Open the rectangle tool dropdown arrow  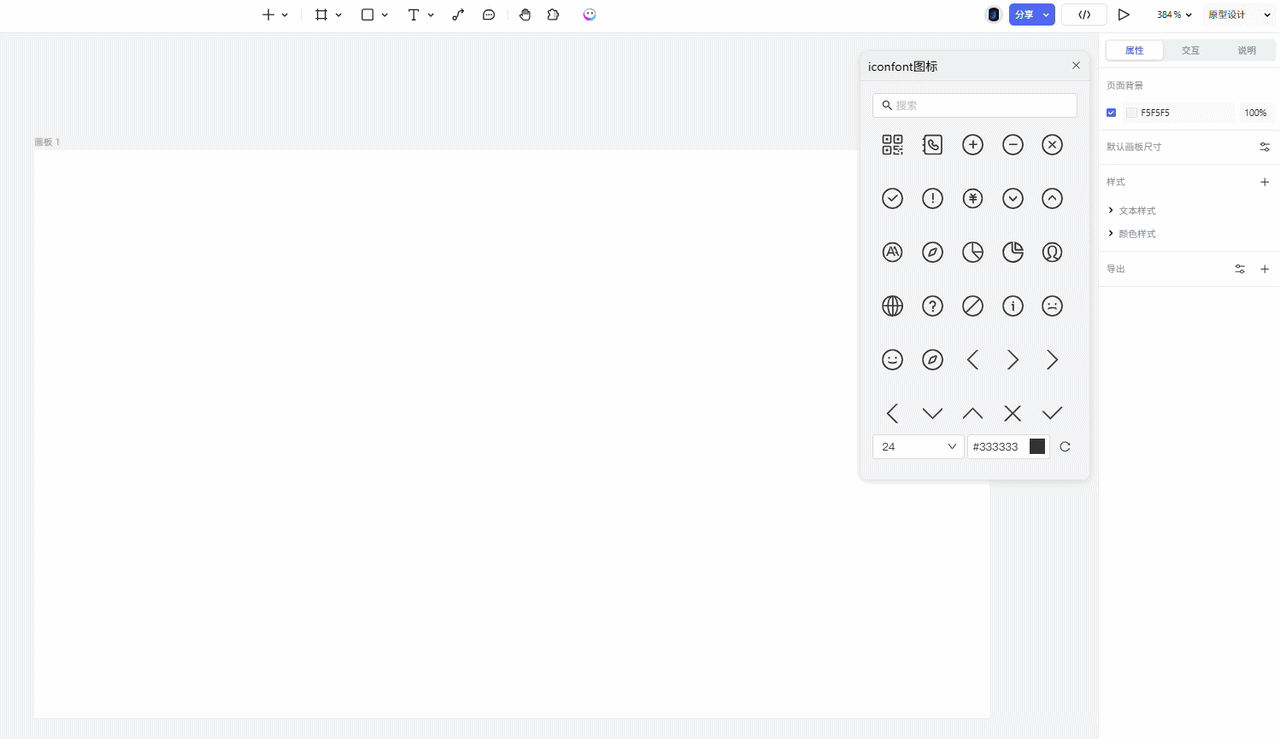(385, 15)
